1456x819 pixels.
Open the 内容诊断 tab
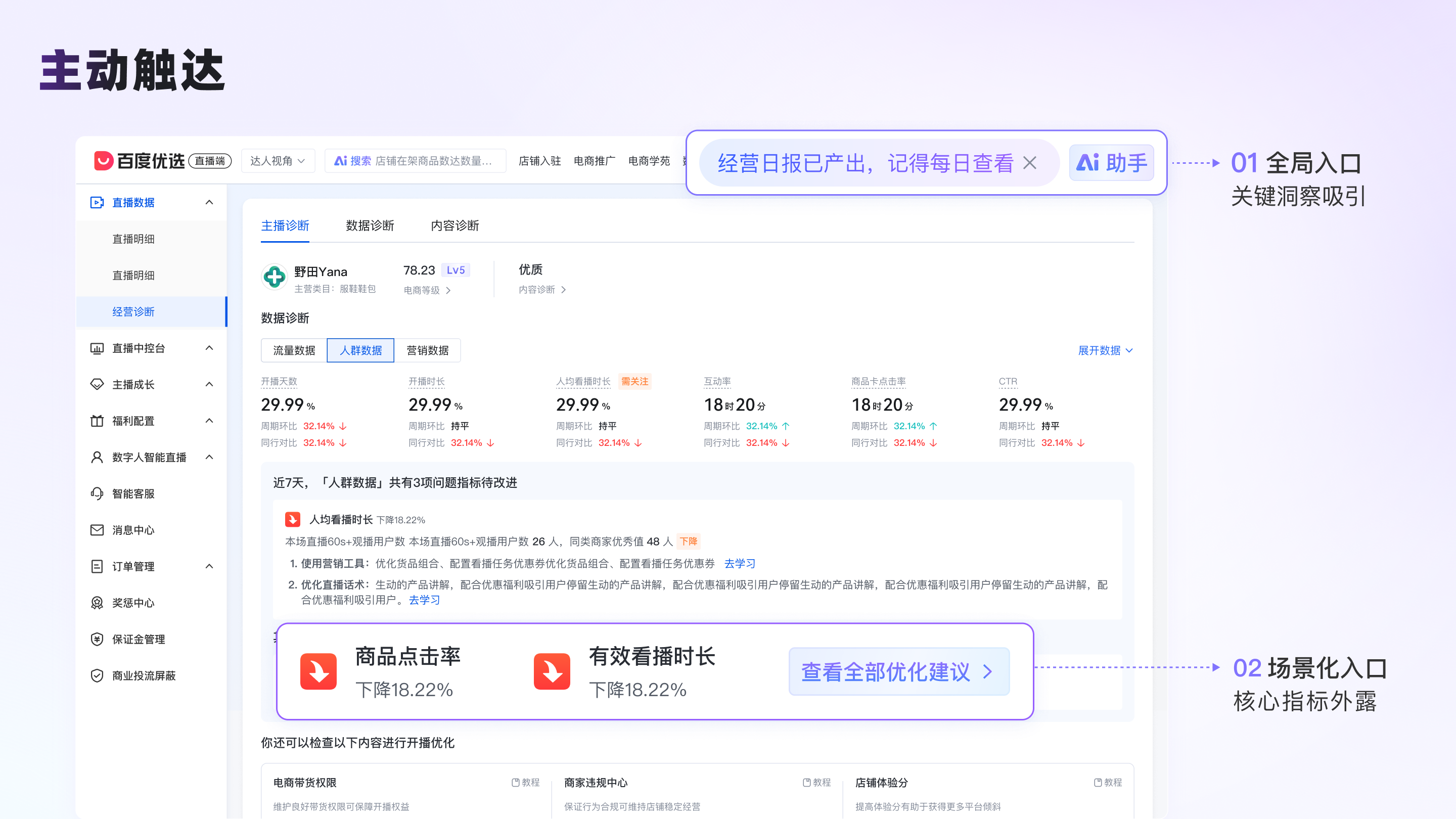click(x=455, y=225)
